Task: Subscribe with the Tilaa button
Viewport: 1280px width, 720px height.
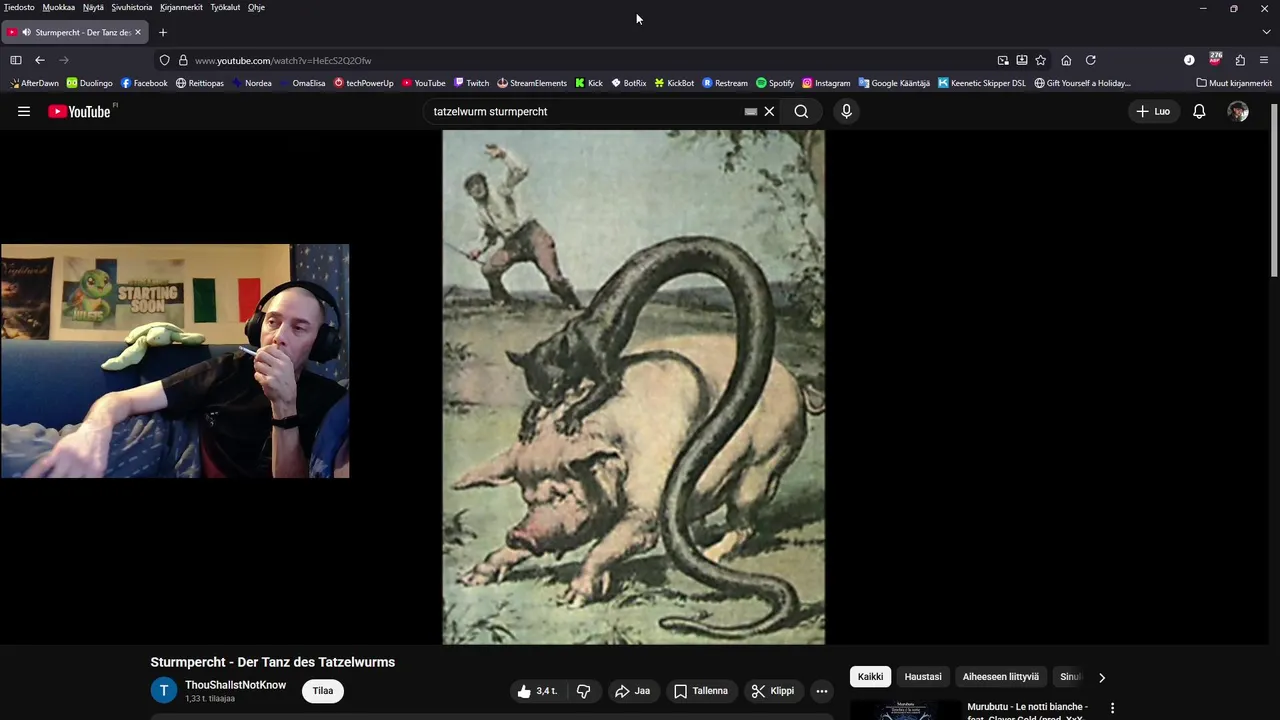Action: pyautogui.click(x=323, y=691)
